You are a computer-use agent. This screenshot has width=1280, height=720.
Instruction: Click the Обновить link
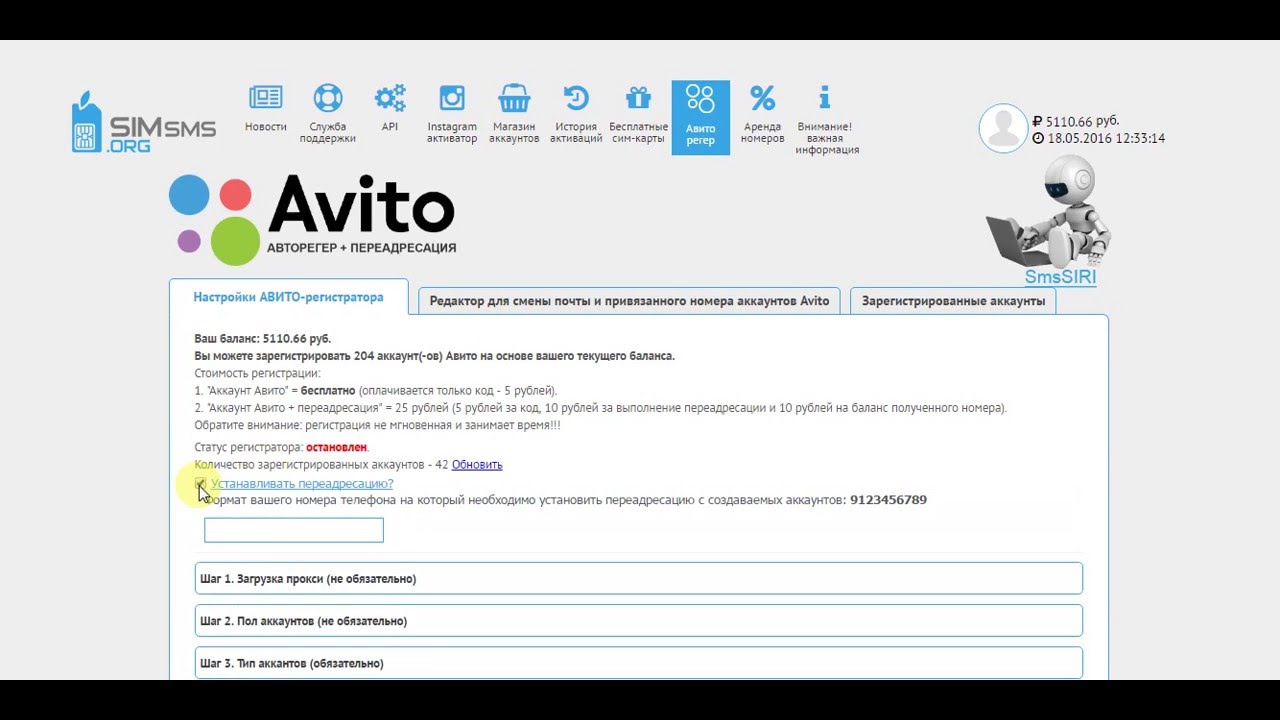pos(477,465)
